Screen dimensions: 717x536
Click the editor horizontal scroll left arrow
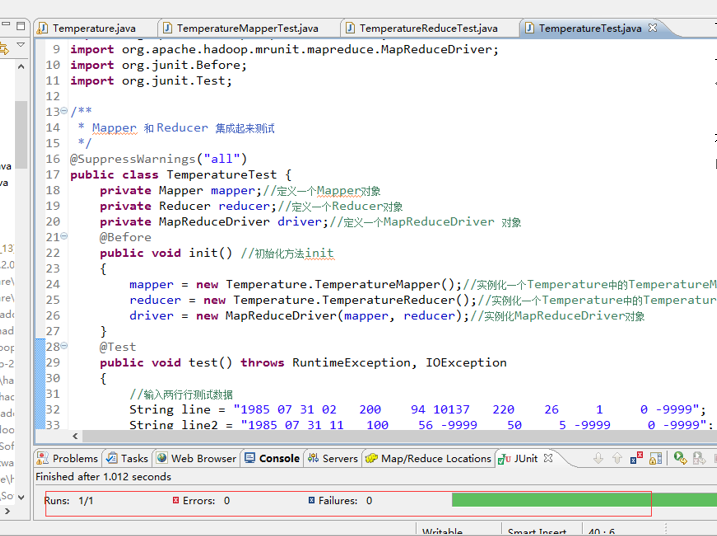point(75,436)
